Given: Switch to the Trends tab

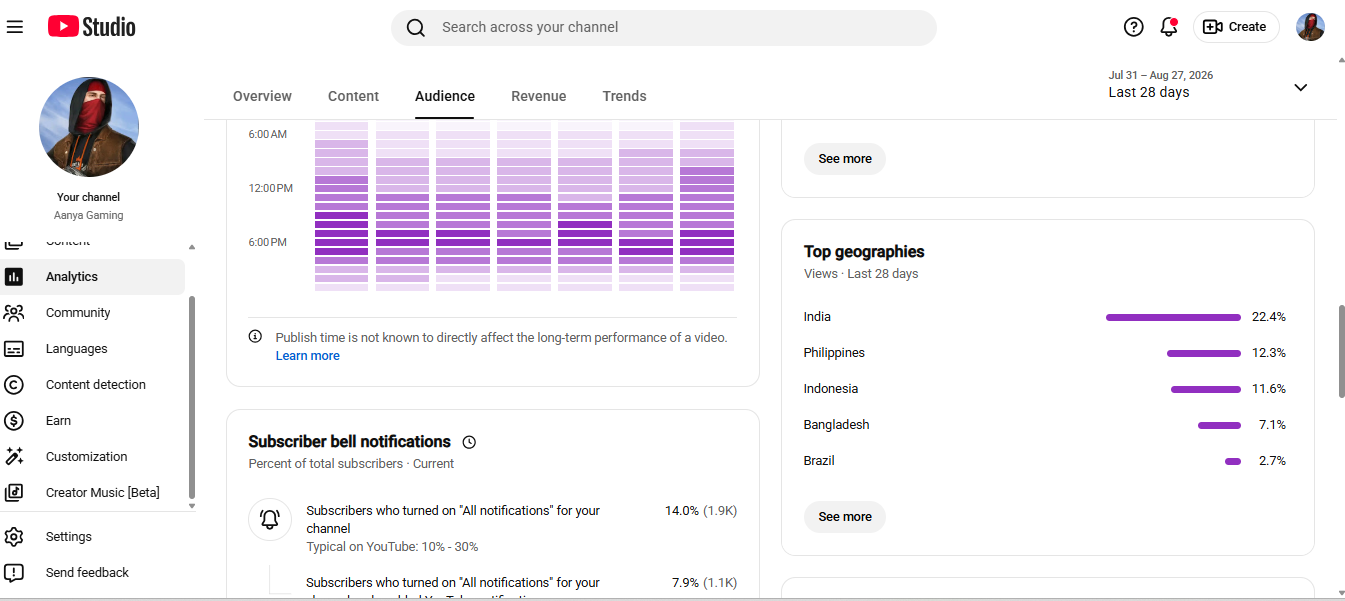Looking at the screenshot, I should (x=624, y=96).
